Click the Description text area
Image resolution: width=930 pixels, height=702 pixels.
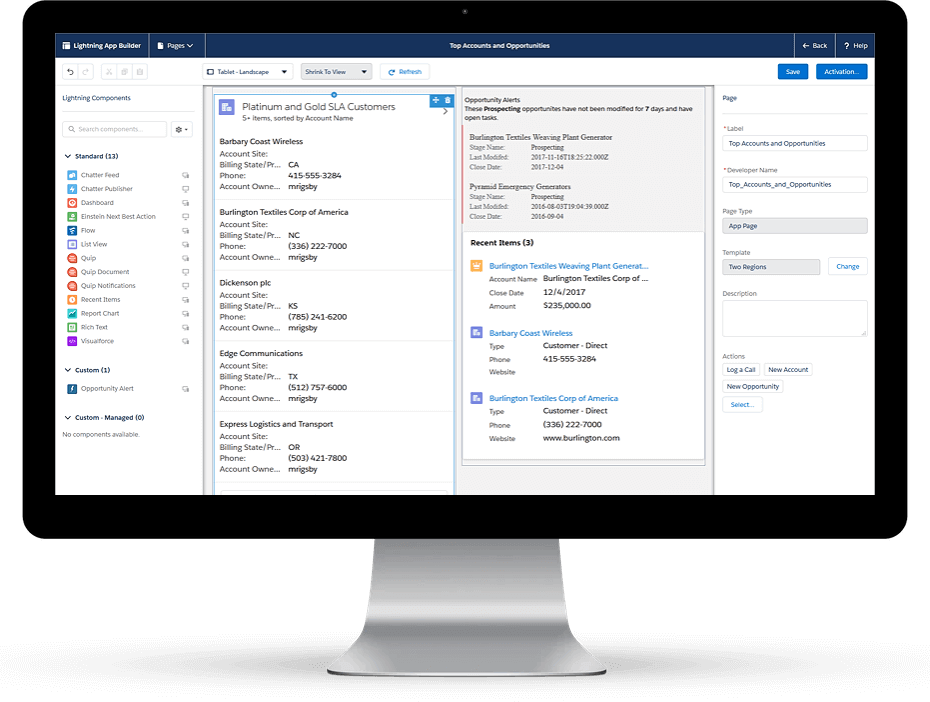click(795, 318)
